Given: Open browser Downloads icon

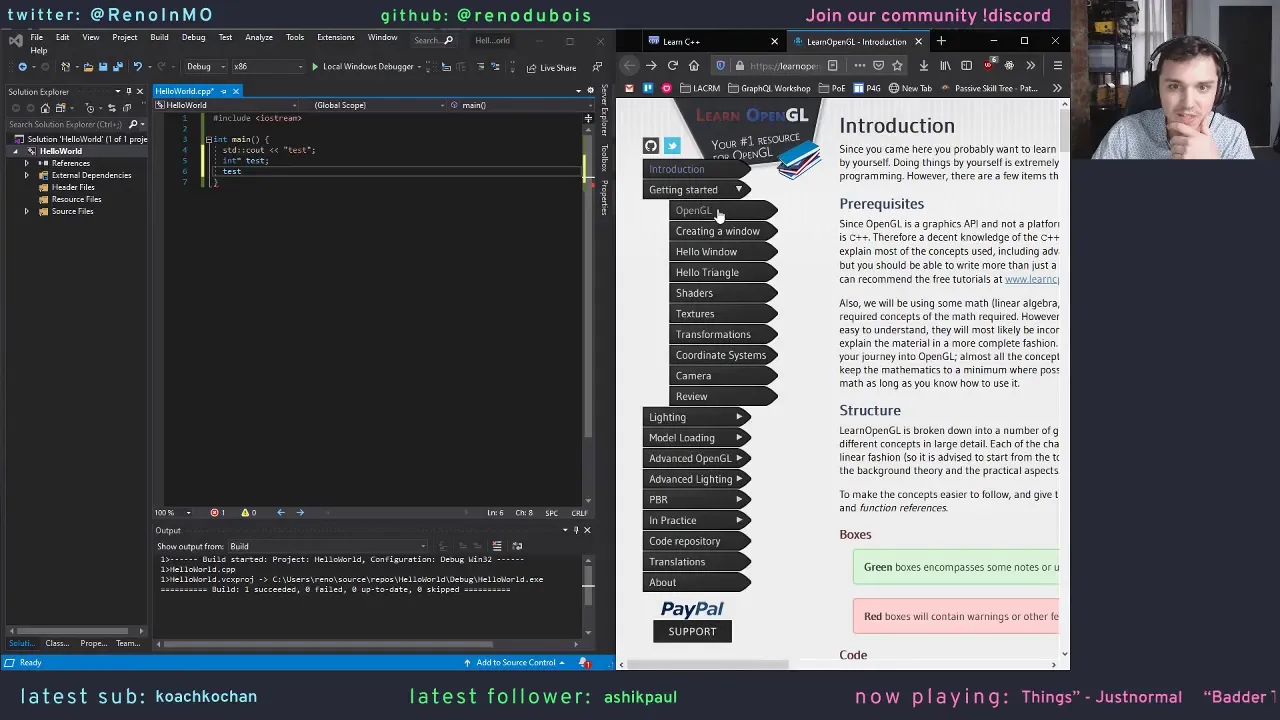Looking at the screenshot, I should 923,66.
